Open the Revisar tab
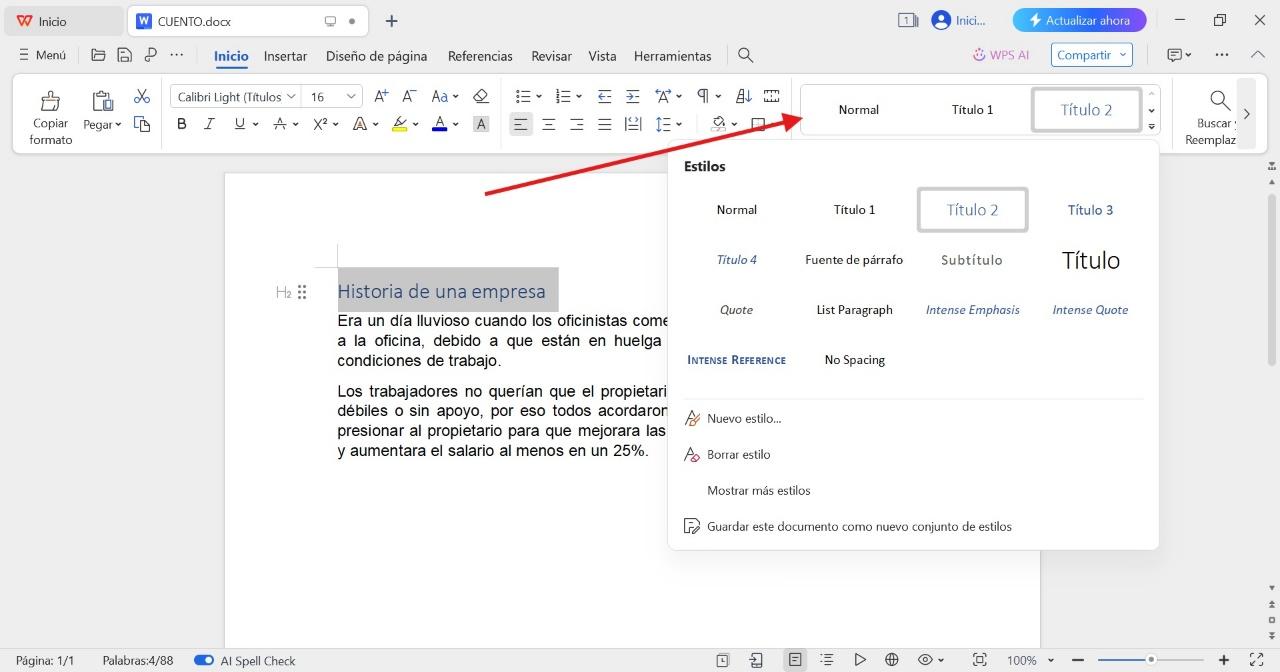This screenshot has height=672, width=1280. 551,56
